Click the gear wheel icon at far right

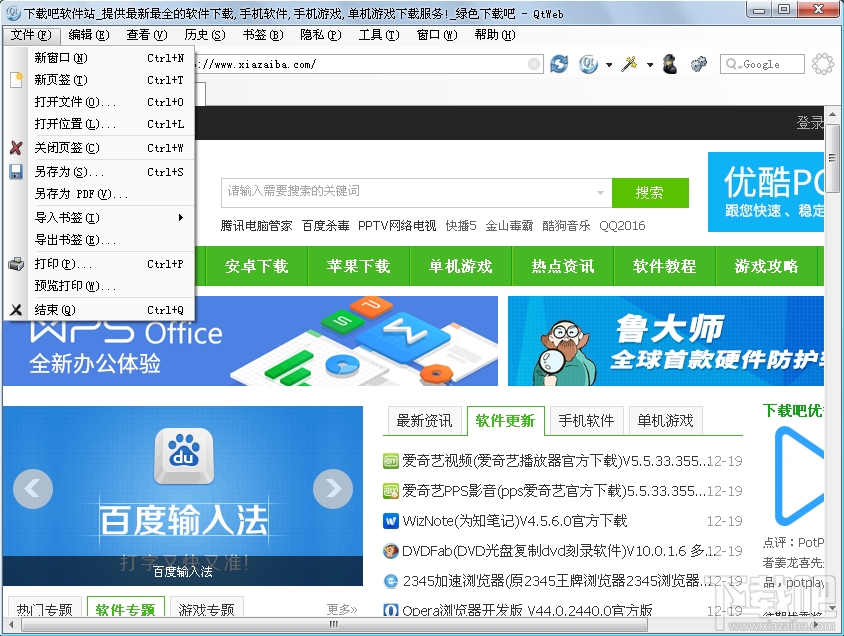pos(824,64)
